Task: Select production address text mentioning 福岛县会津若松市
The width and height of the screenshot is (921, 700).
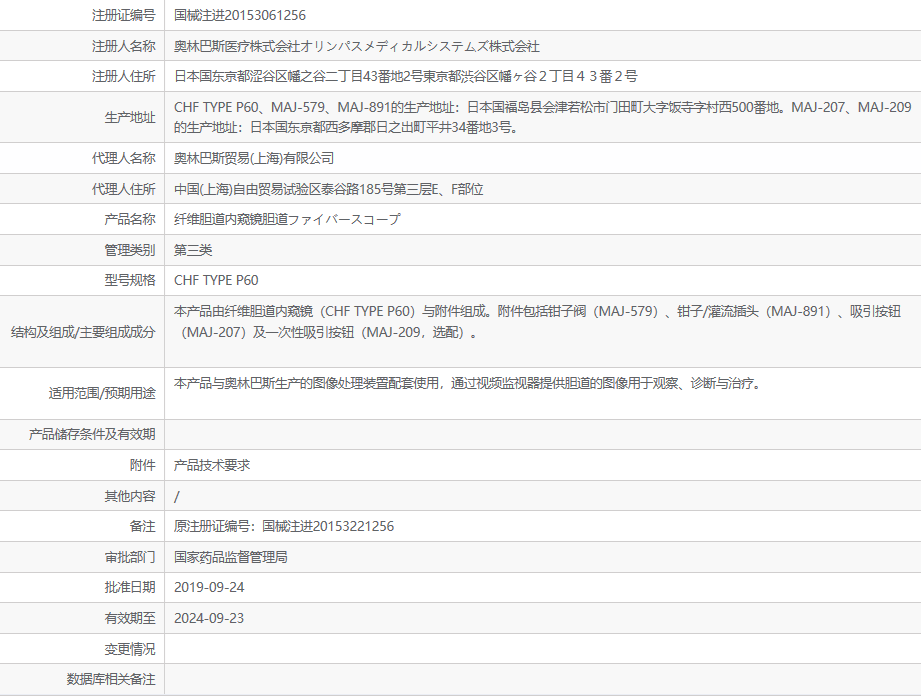Action: [543, 117]
